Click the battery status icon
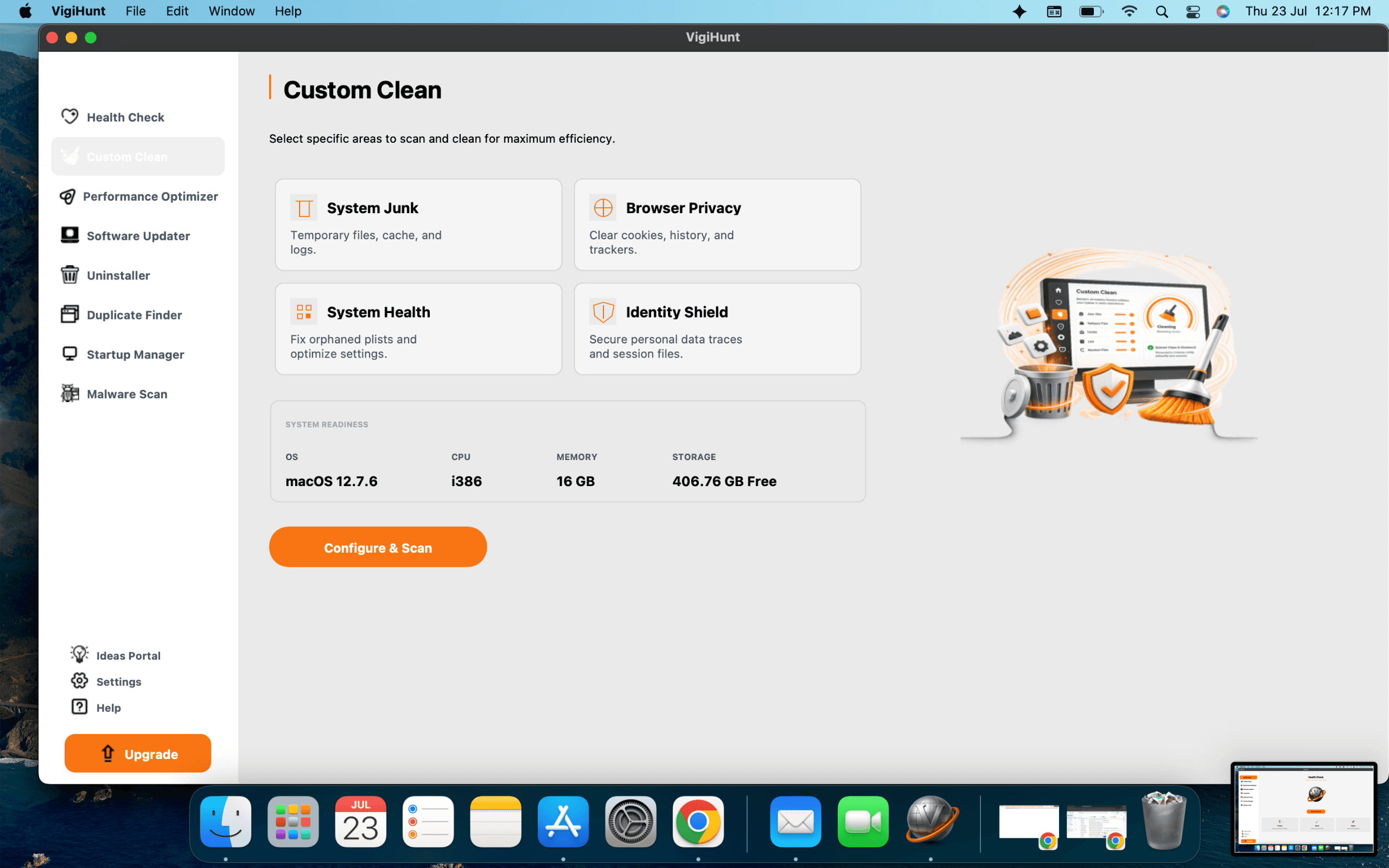Image resolution: width=1389 pixels, height=868 pixels. (x=1091, y=11)
